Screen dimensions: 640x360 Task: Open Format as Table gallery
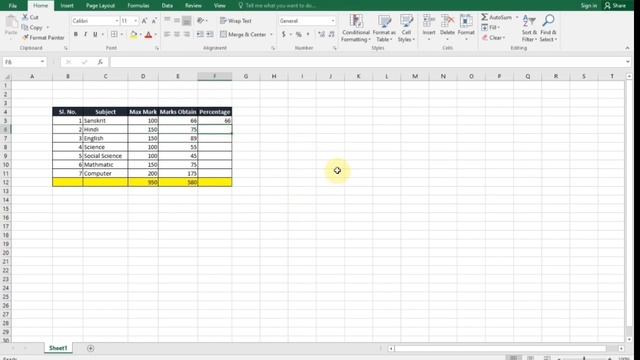(x=384, y=28)
